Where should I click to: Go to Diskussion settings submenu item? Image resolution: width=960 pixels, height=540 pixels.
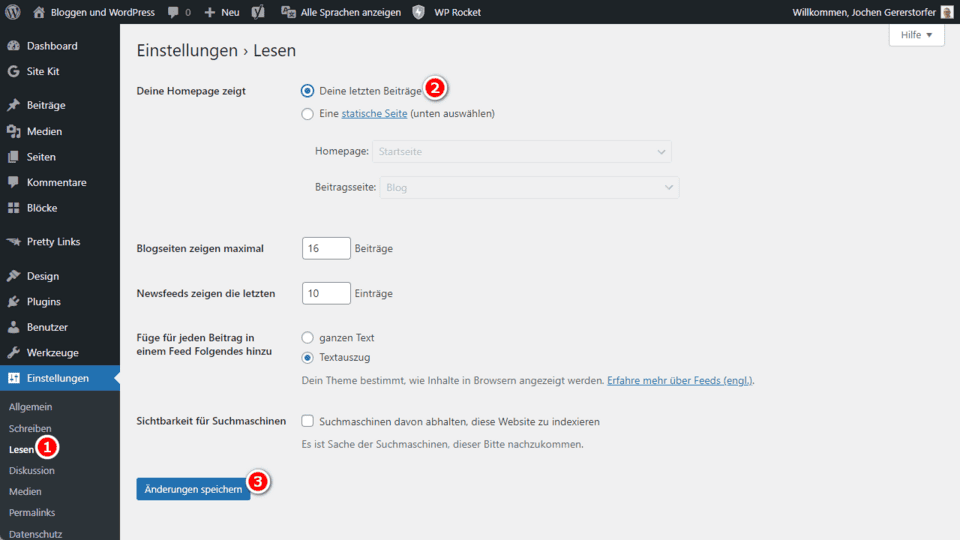coord(32,470)
